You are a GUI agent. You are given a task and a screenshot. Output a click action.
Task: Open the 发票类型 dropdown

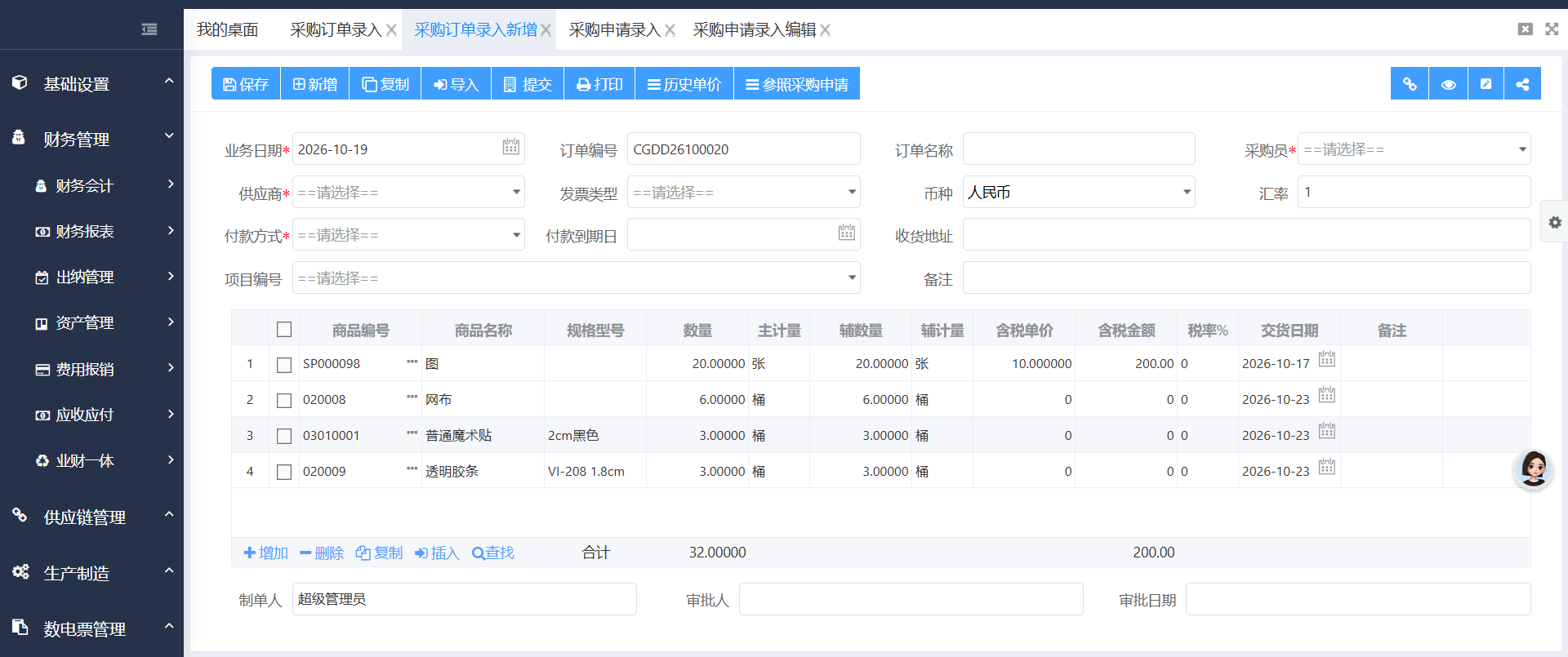[743, 193]
